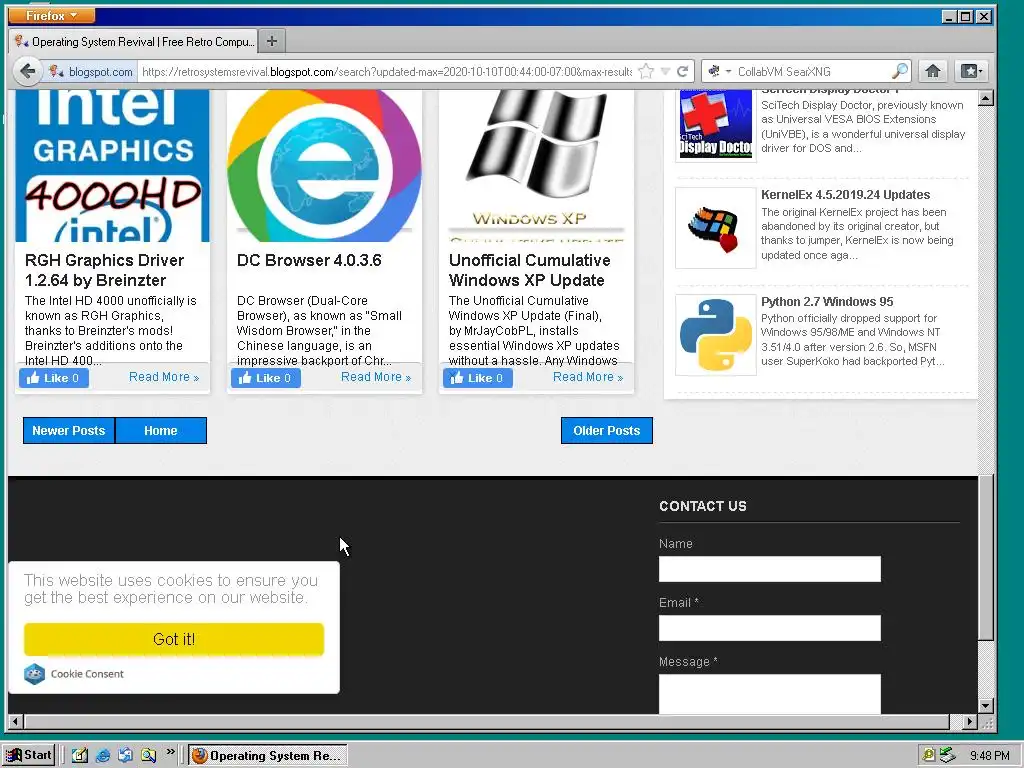Screen dimensions: 1024x768
Task: Activate the Firefox taskbar button
Action: coord(268,755)
